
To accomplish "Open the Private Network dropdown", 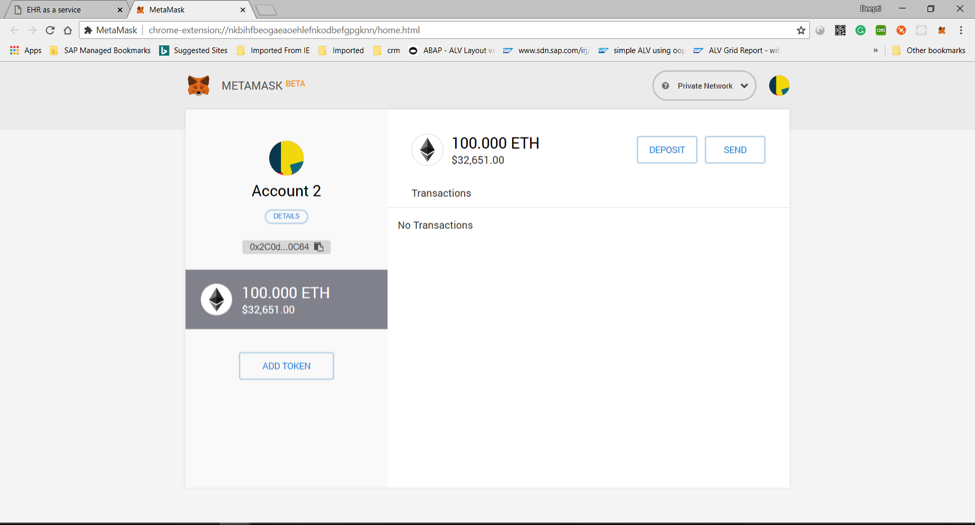I will 704,86.
